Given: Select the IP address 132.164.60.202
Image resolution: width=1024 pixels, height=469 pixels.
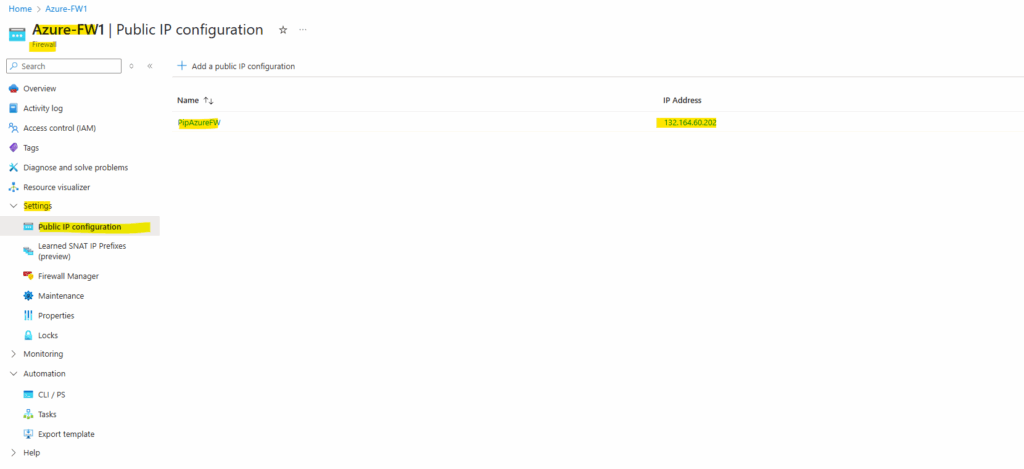Looking at the screenshot, I should click(x=690, y=122).
